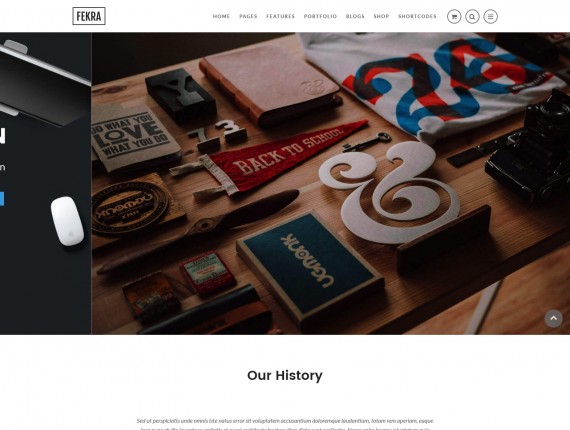The image size is (570, 430).
Task: Click the Back to School pennant
Action: coord(276,156)
